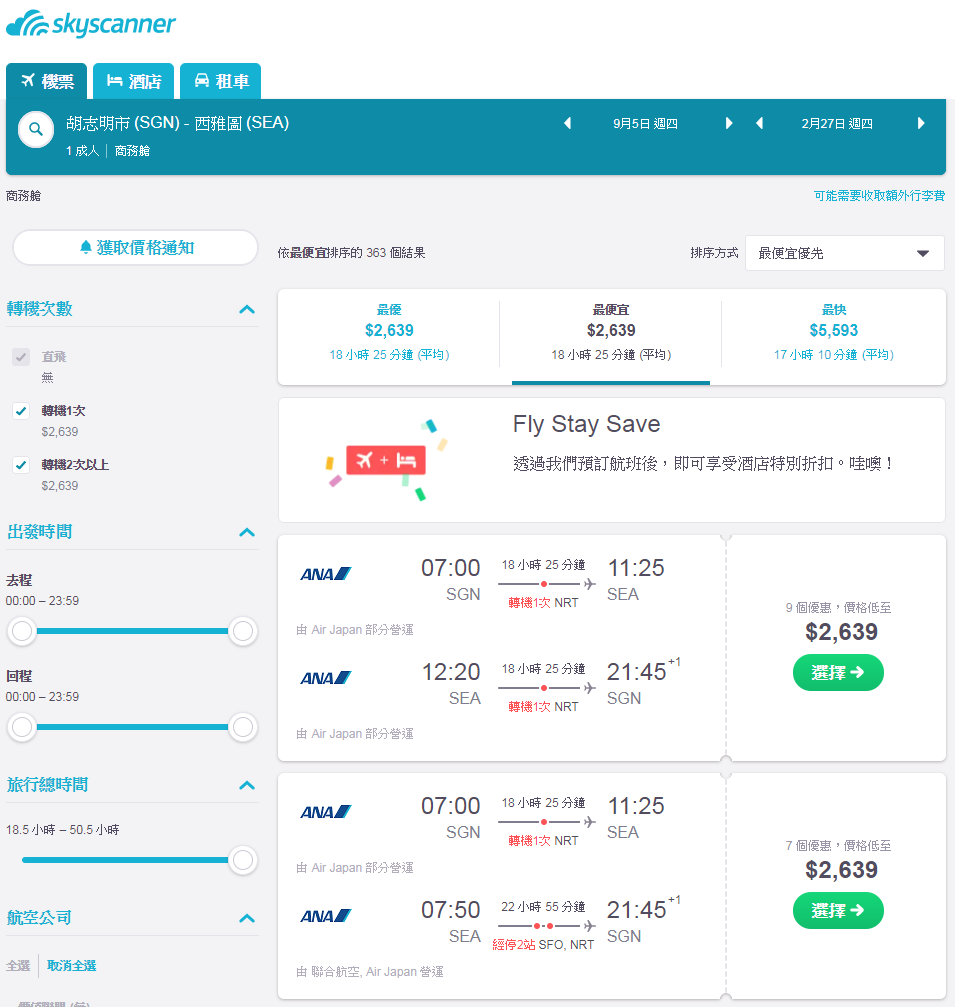This screenshot has width=955, height=1007.
Task: Click the 1 成人 | 商務艙 traveller details
Action: click(107, 150)
